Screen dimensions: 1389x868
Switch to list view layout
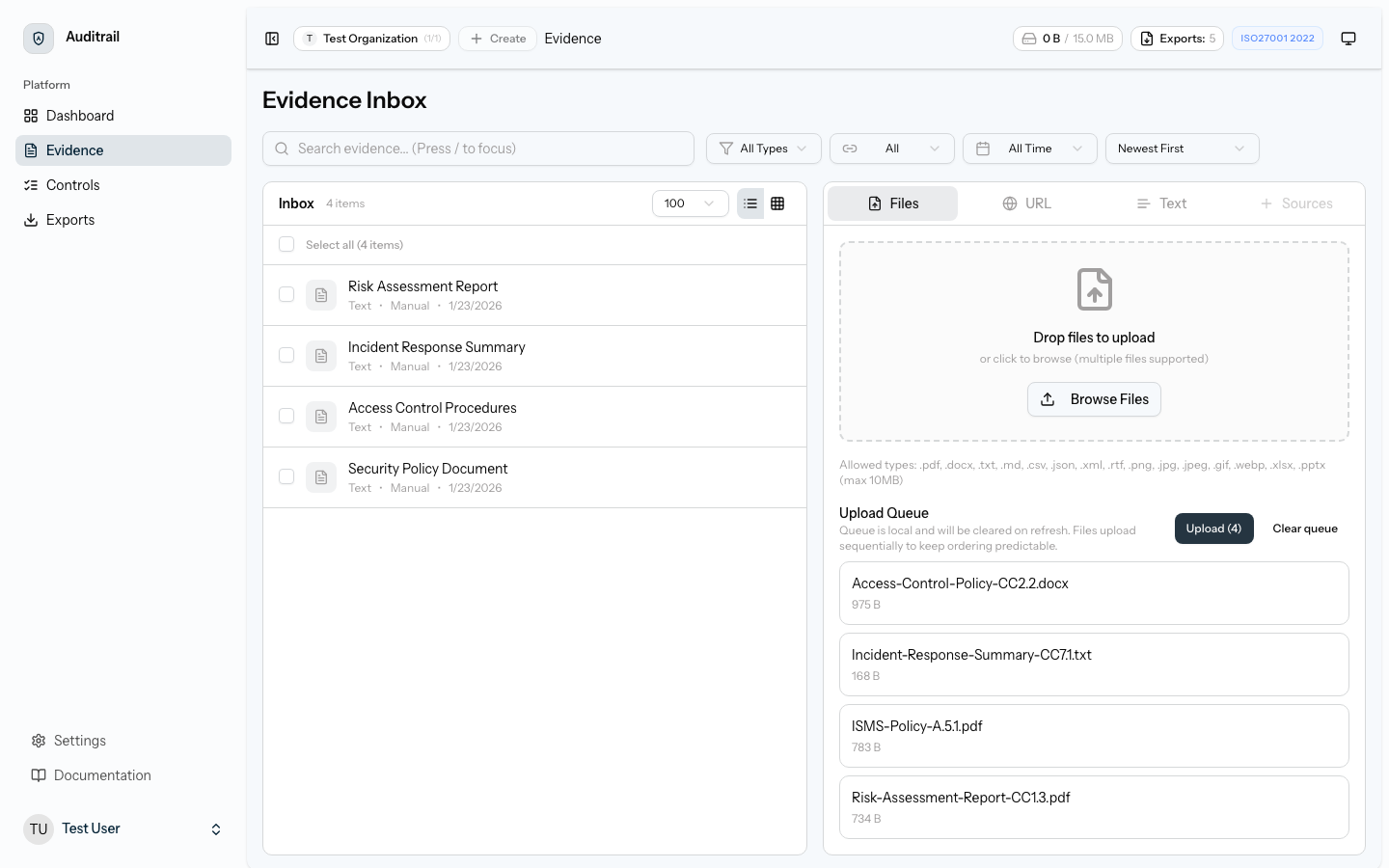[750, 203]
